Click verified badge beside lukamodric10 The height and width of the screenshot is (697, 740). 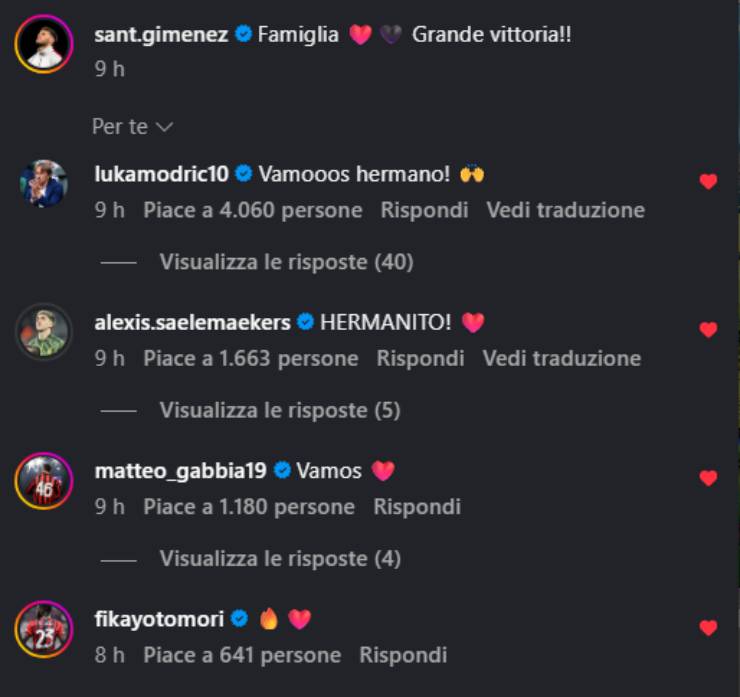tap(244, 174)
